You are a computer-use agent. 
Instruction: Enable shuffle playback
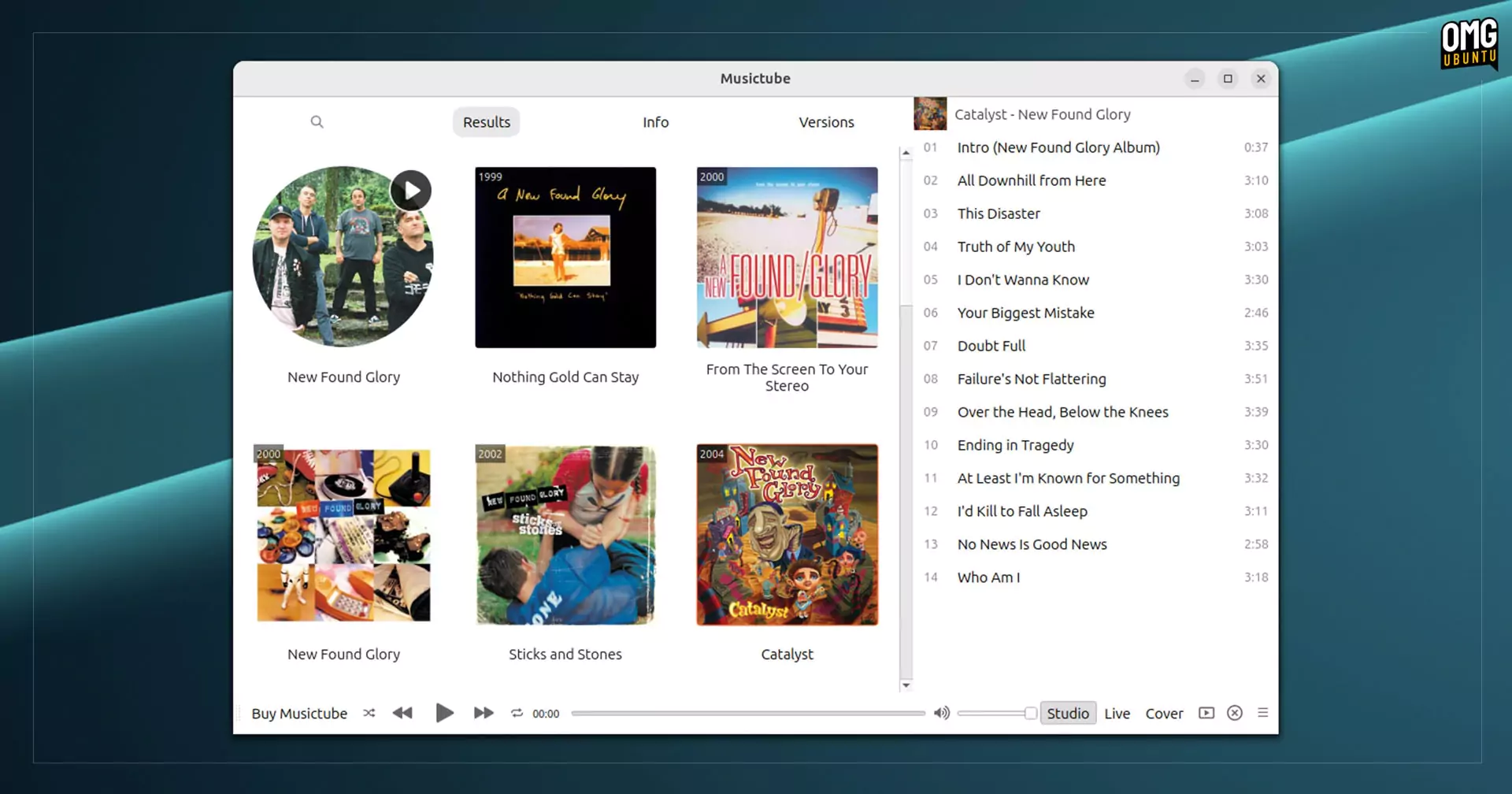pos(368,713)
